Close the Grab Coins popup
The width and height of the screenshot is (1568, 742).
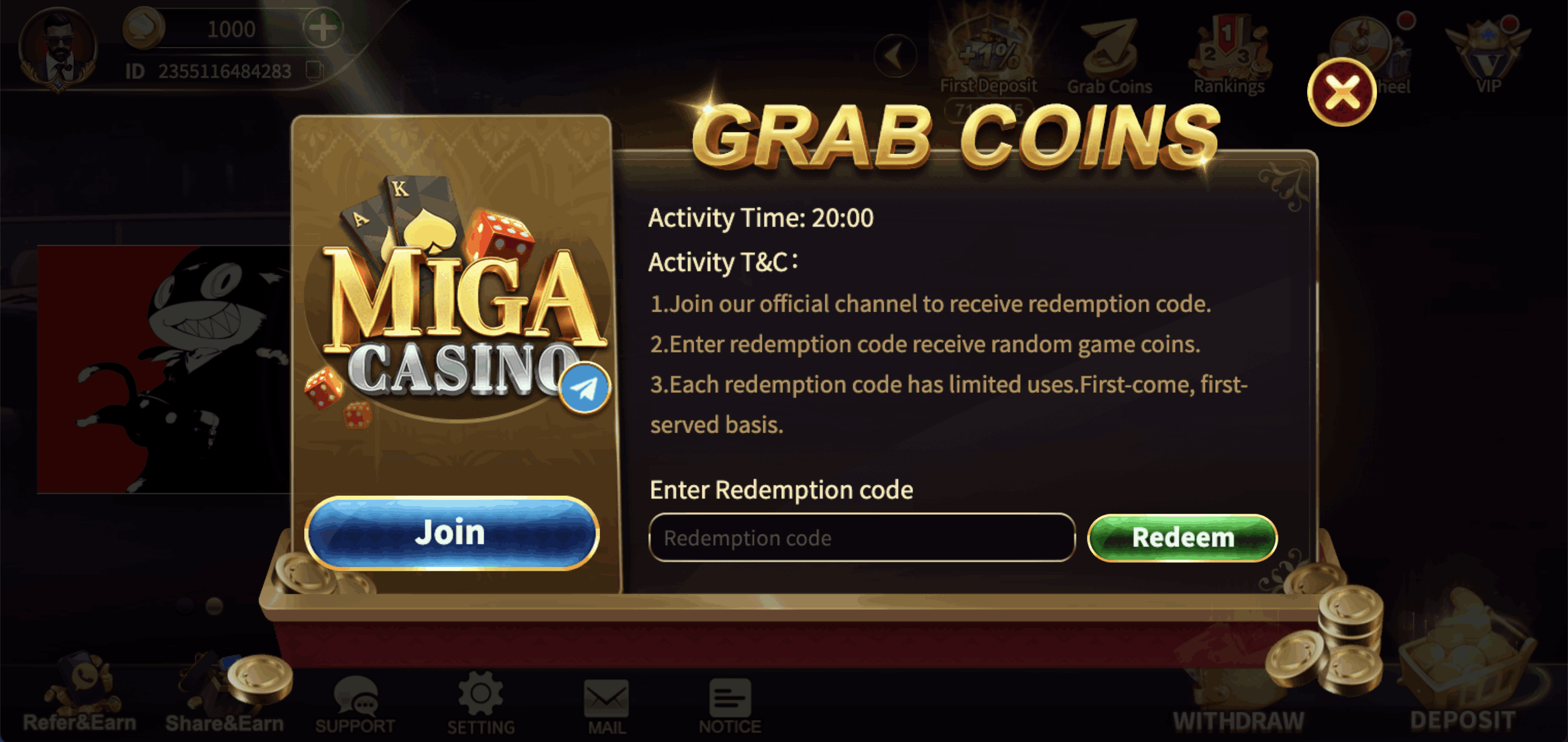coord(1342,93)
